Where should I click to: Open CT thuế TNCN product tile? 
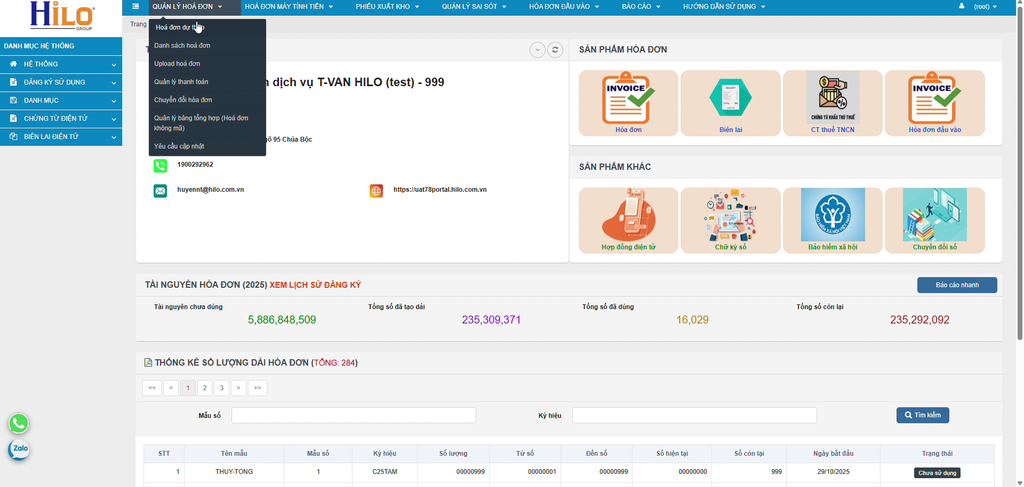833,102
